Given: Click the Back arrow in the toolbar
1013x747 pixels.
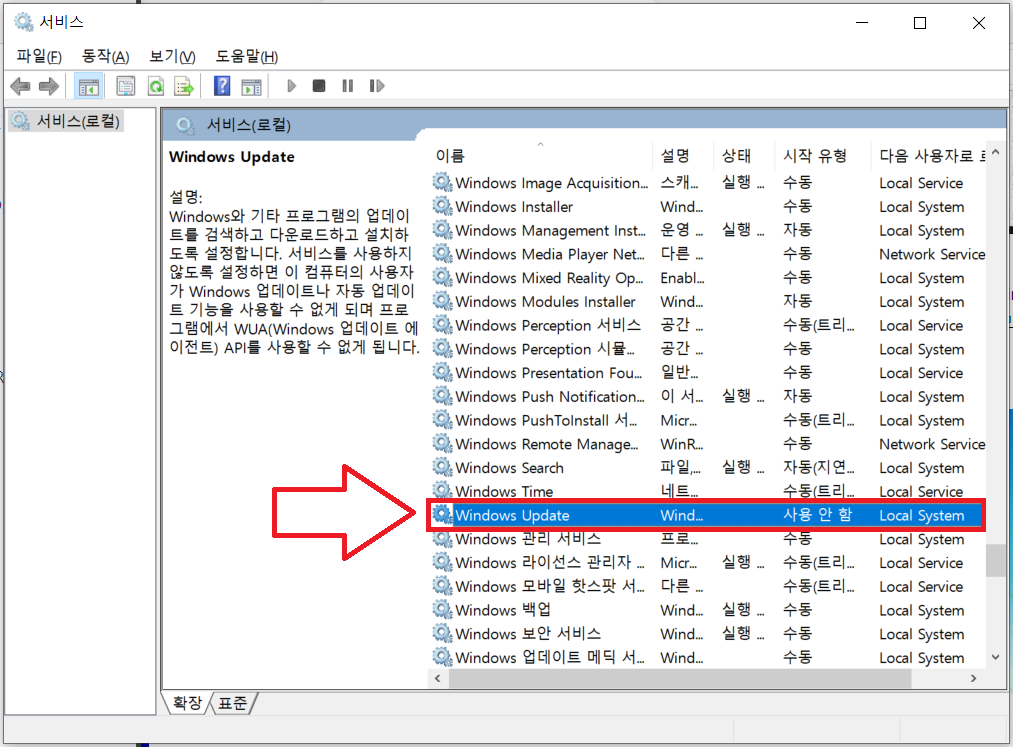Looking at the screenshot, I should coord(21,86).
